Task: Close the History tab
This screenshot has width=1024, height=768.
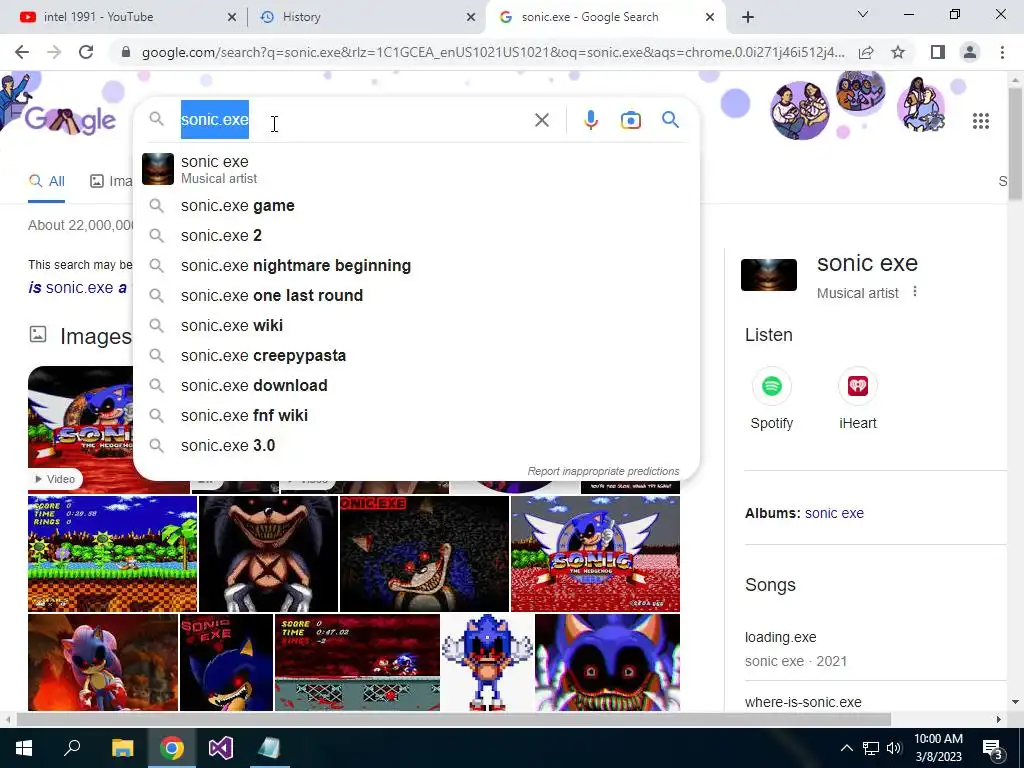Action: 471,17
